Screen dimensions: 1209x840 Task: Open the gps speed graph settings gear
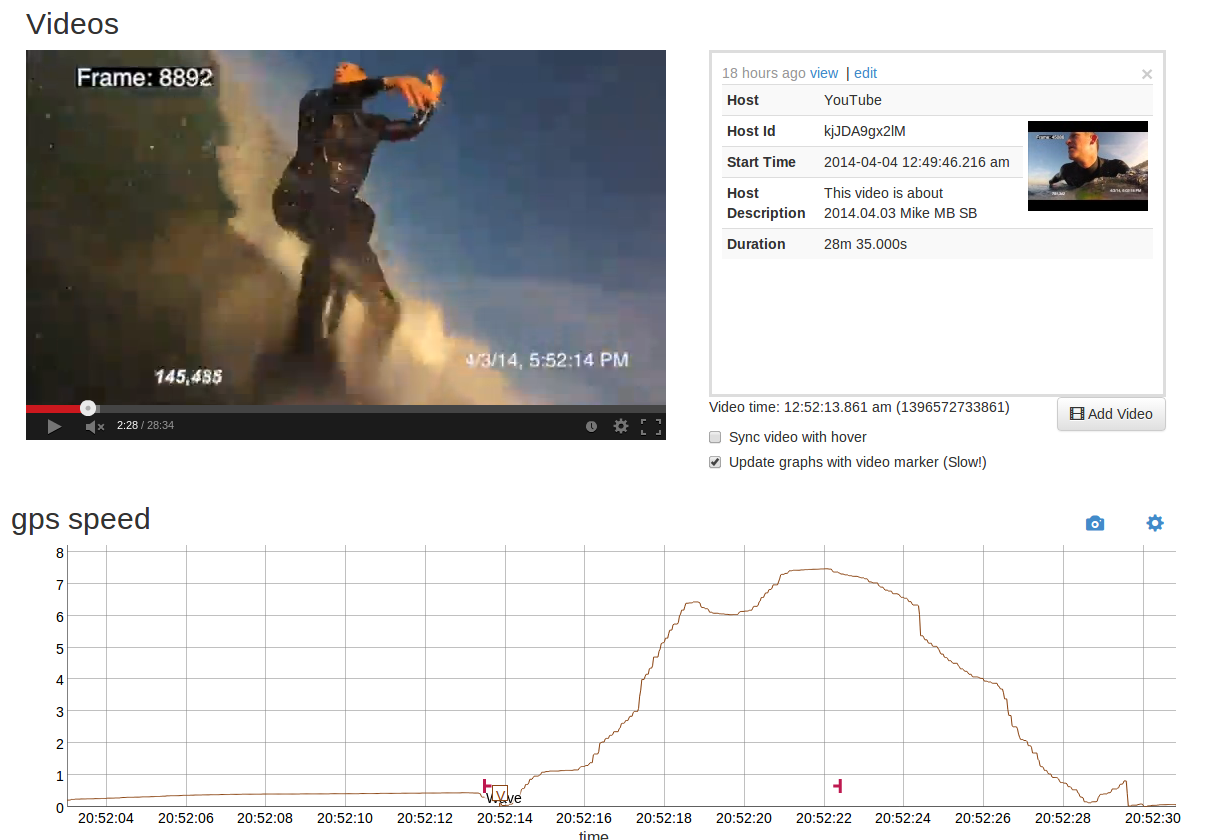[1155, 523]
